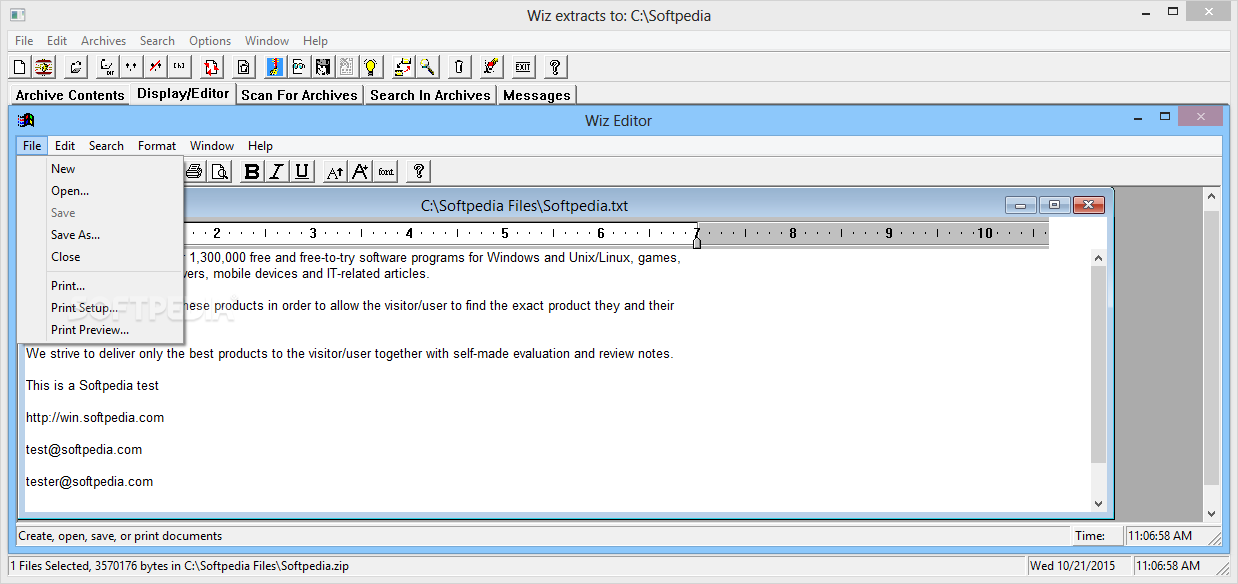The image size is (1238, 584).
Task: Click the red pen toolbar icon
Action: tap(490, 67)
